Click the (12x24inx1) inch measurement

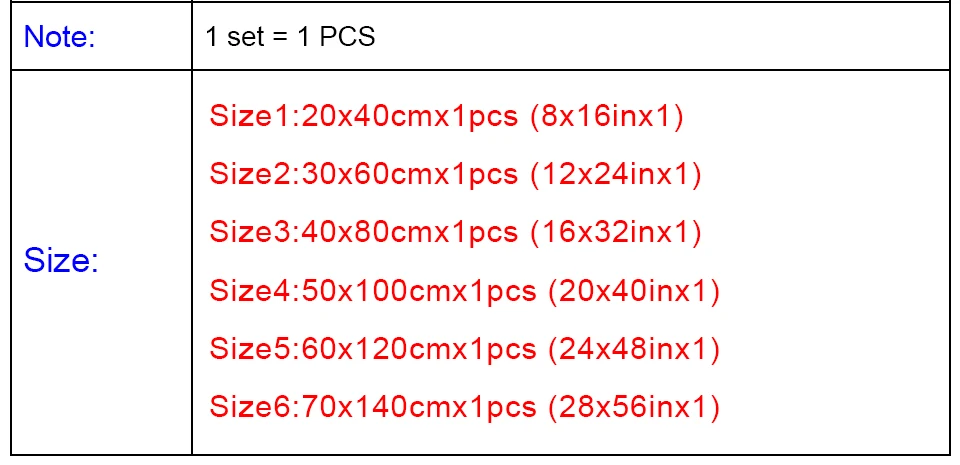616,174
